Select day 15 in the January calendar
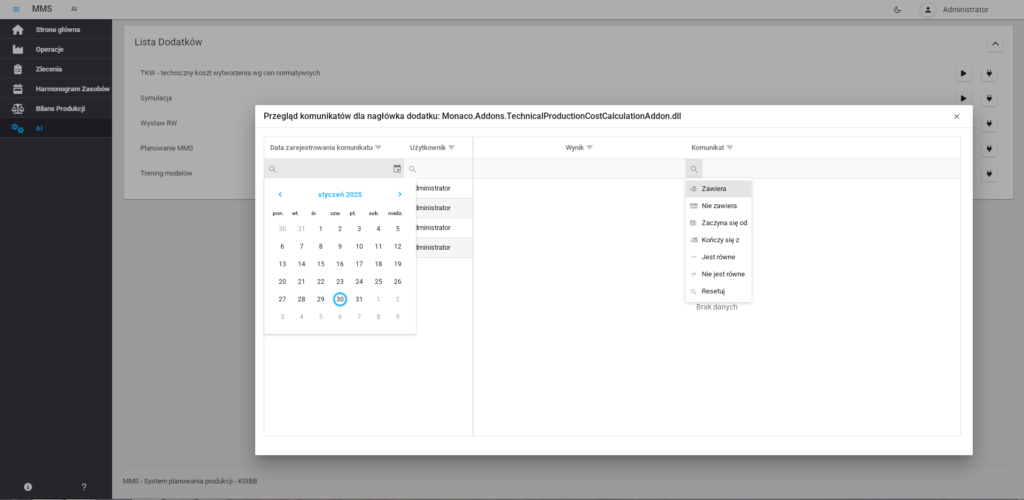1024x500 pixels. click(321, 264)
